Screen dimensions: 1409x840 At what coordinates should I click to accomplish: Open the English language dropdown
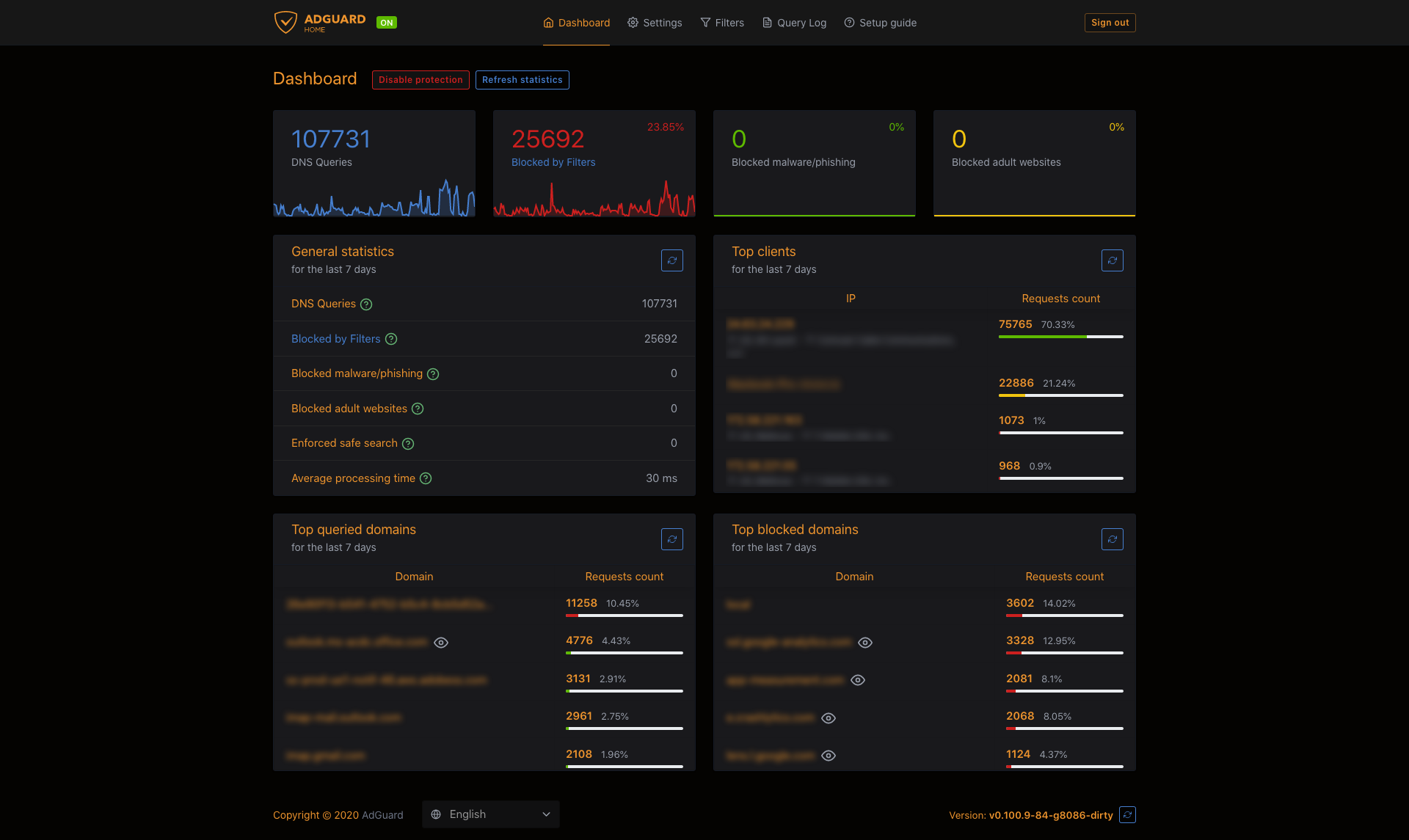[x=490, y=814]
